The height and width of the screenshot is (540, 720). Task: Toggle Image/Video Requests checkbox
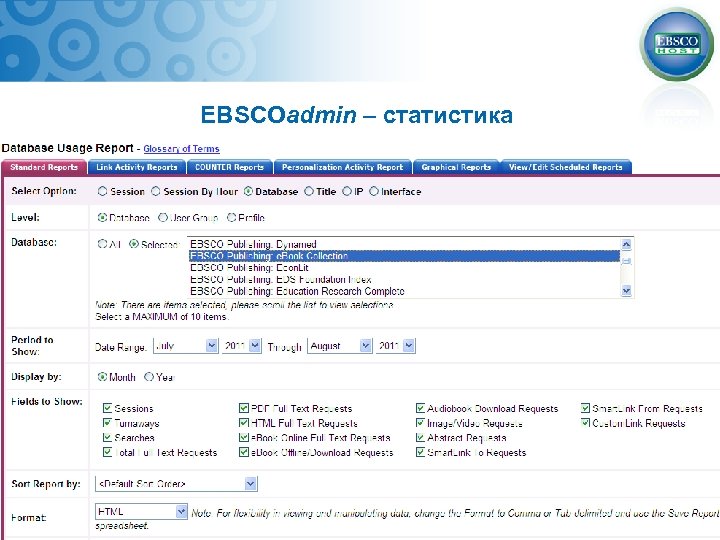point(420,422)
